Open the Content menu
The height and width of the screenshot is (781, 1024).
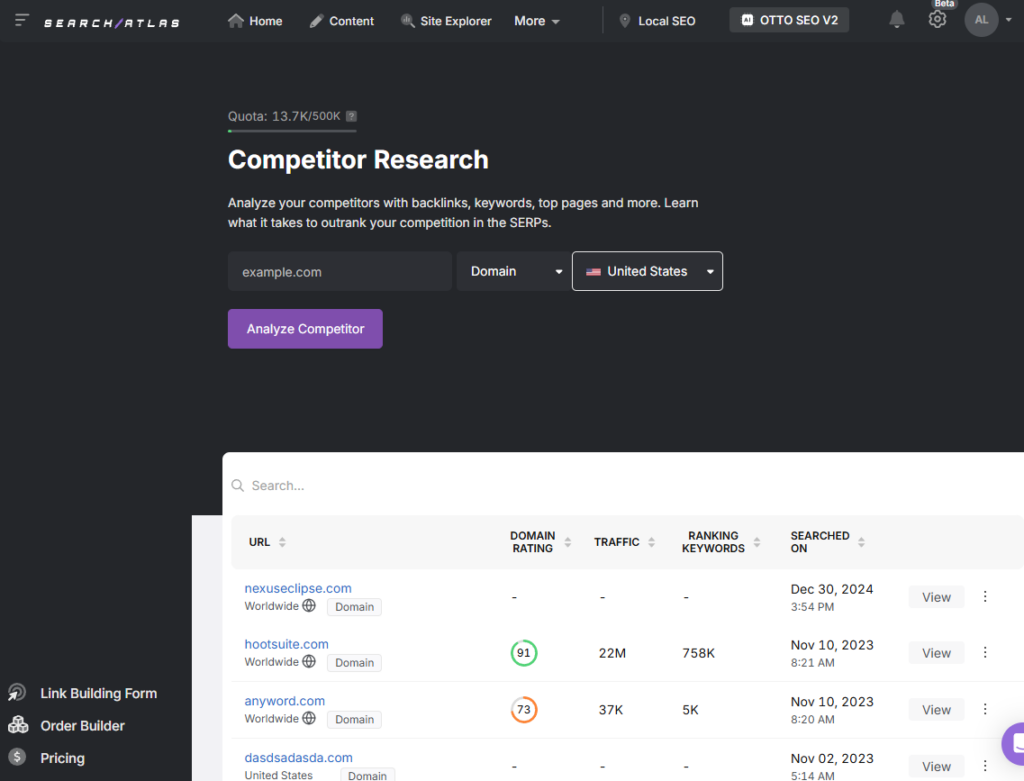coord(342,21)
